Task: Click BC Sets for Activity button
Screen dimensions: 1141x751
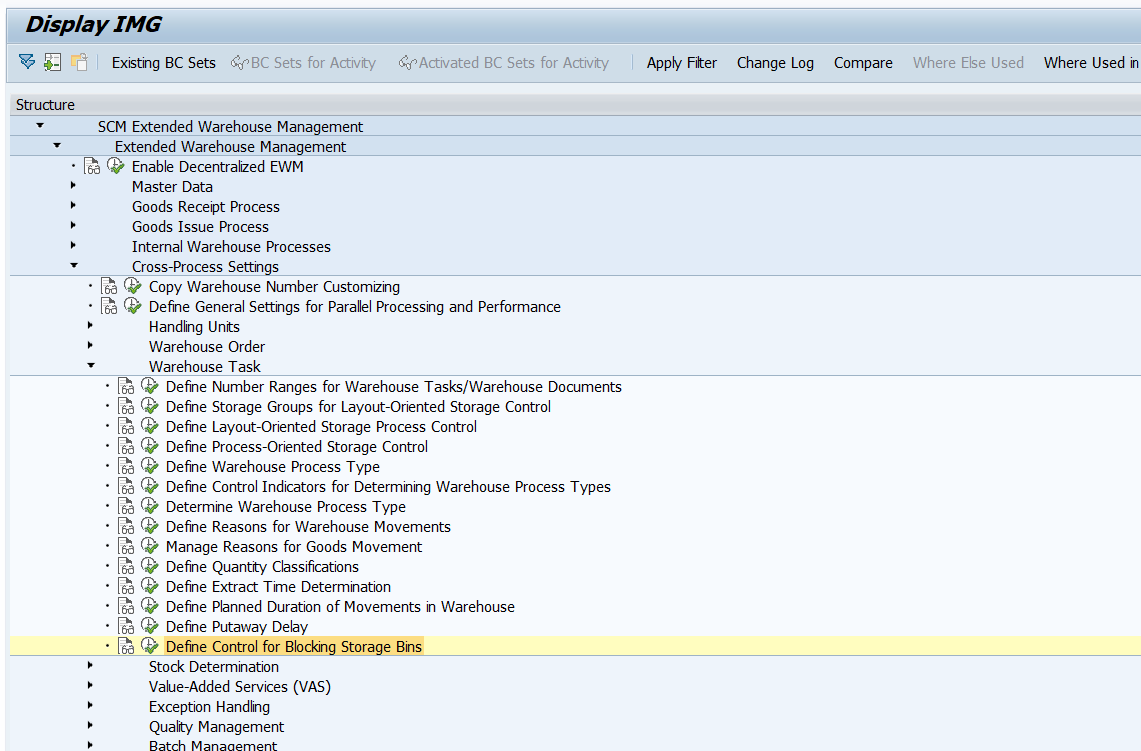Action: tap(303, 63)
